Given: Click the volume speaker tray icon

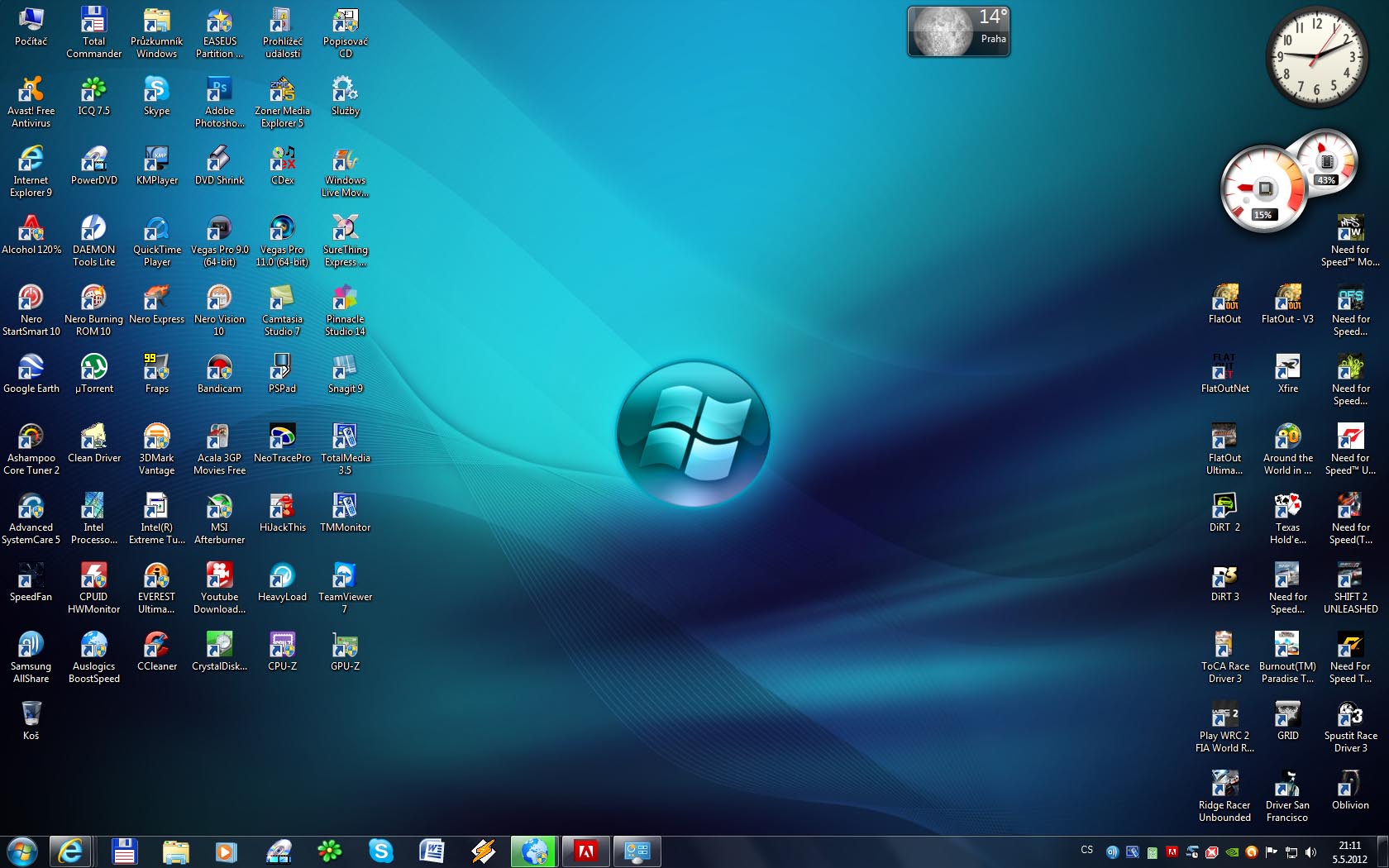Looking at the screenshot, I should [1310, 852].
